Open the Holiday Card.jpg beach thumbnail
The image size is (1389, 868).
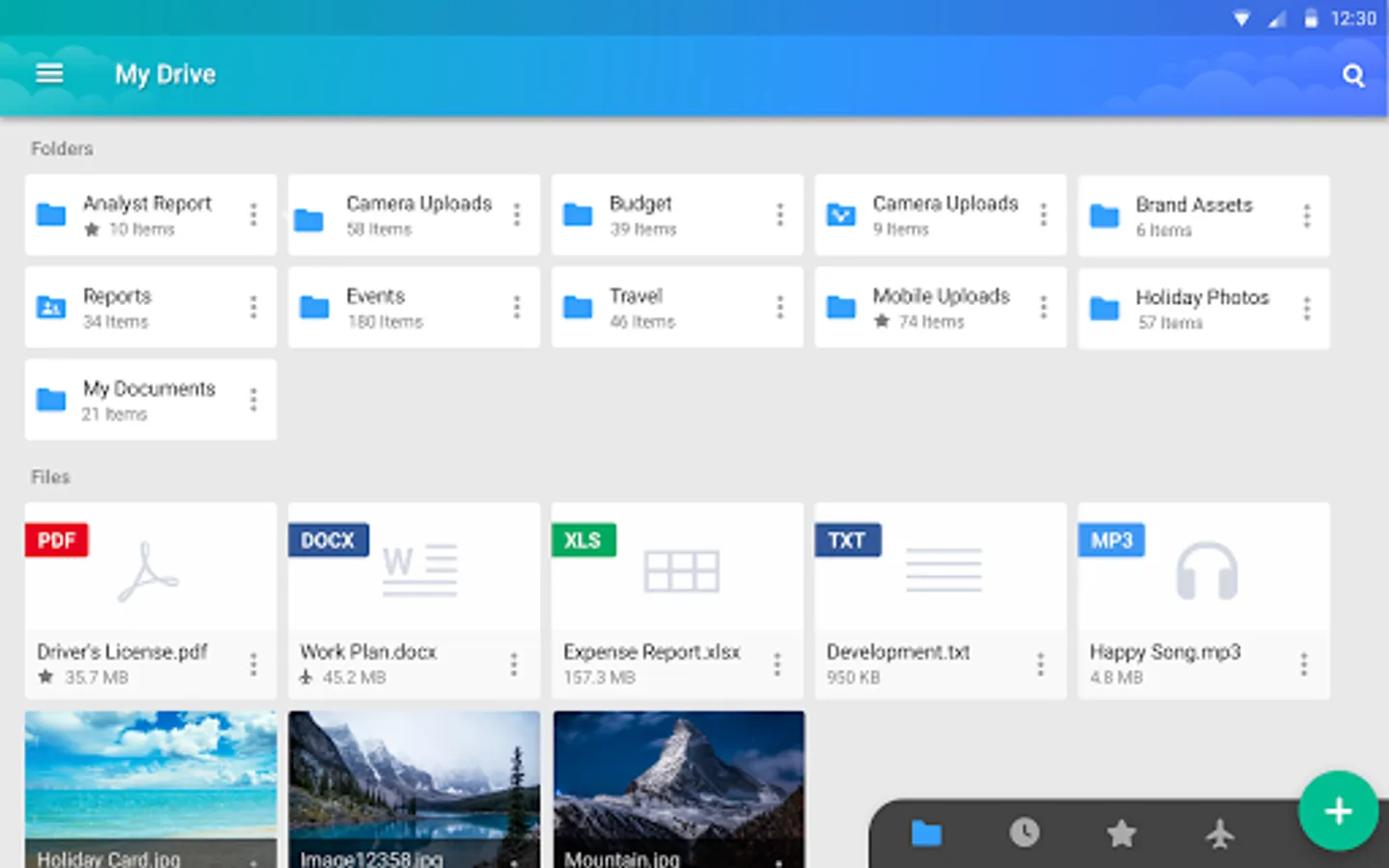(x=150, y=790)
